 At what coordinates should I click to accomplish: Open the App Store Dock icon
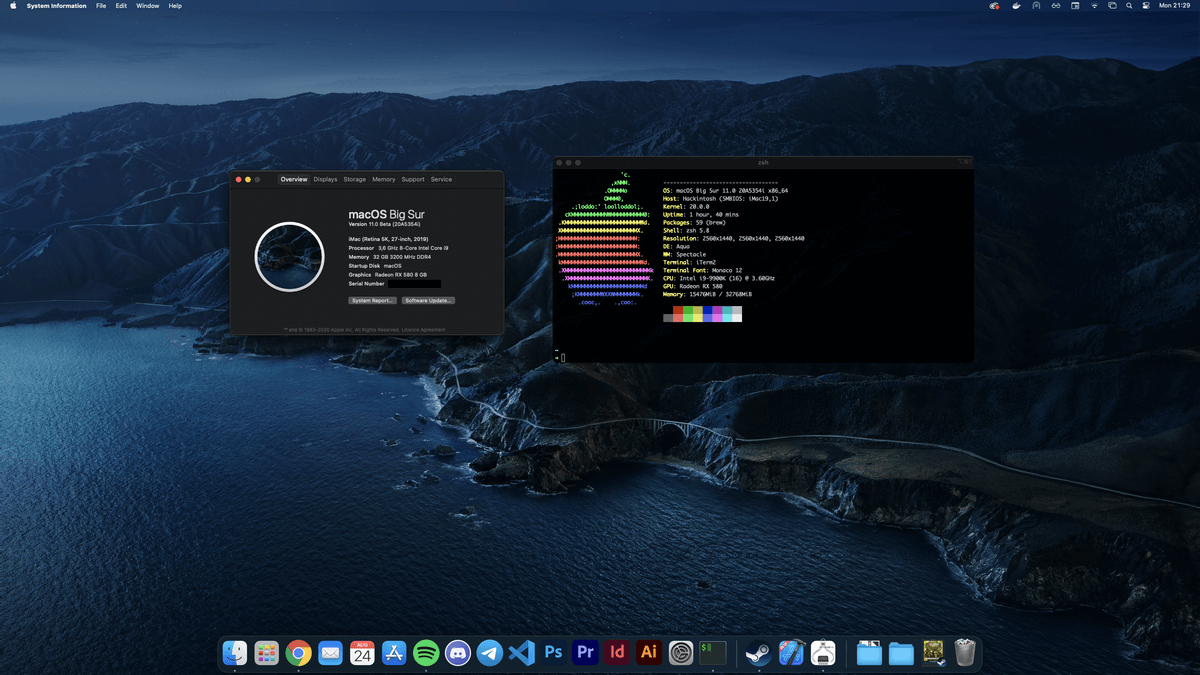click(394, 654)
